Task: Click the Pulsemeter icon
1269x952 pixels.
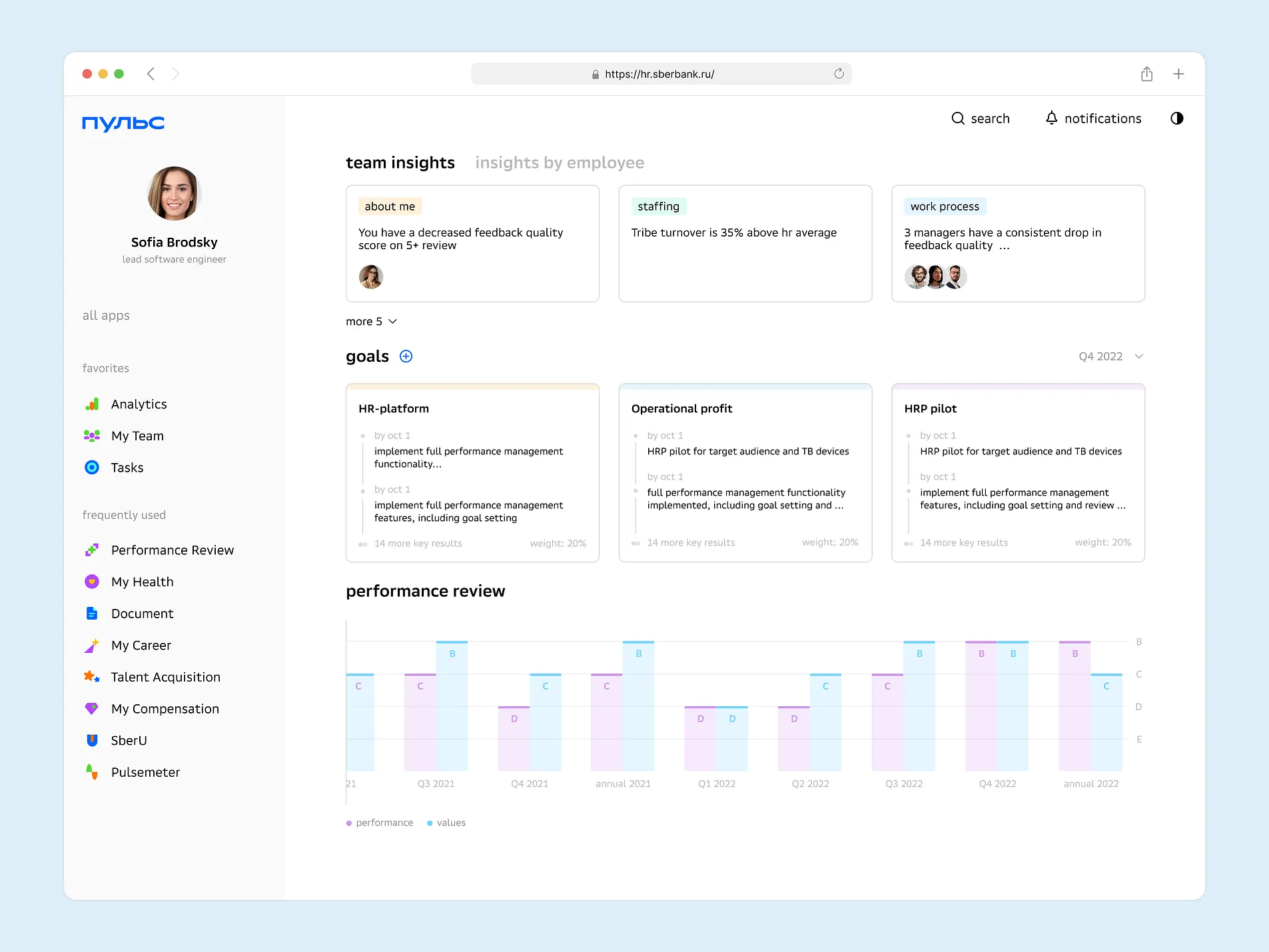Action: coord(92,772)
